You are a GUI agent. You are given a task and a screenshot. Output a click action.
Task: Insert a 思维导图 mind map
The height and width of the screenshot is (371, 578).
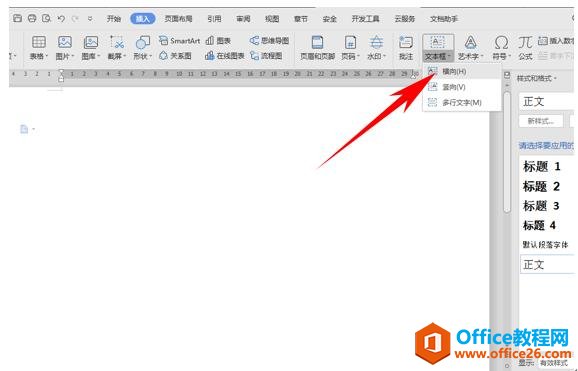pos(269,41)
